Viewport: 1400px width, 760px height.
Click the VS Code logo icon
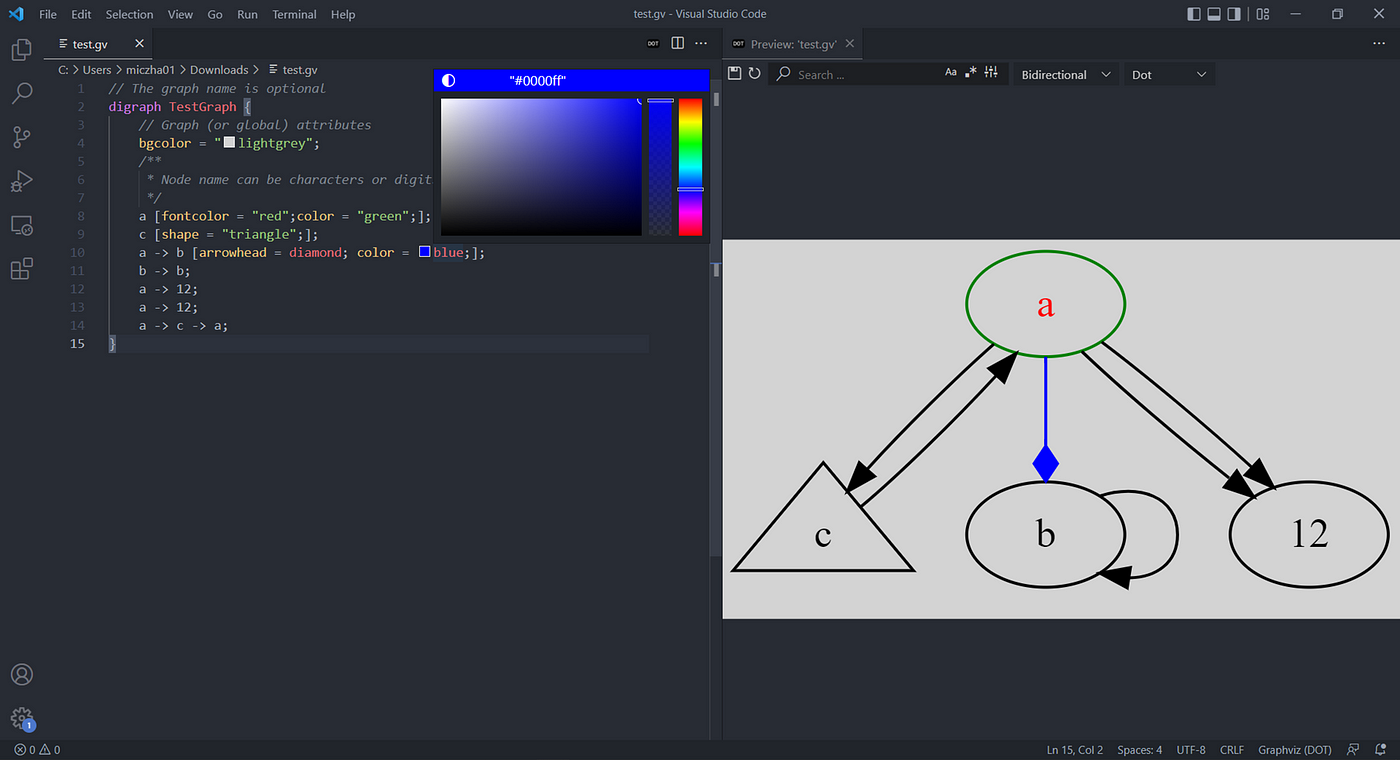[x=16, y=14]
